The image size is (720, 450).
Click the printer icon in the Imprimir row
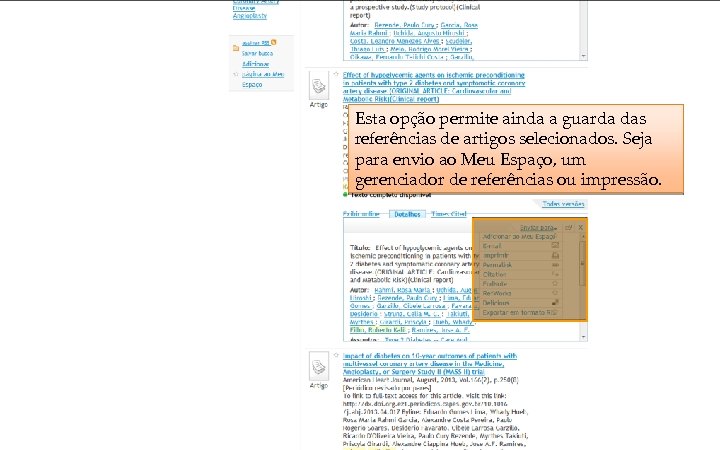tap(555, 255)
